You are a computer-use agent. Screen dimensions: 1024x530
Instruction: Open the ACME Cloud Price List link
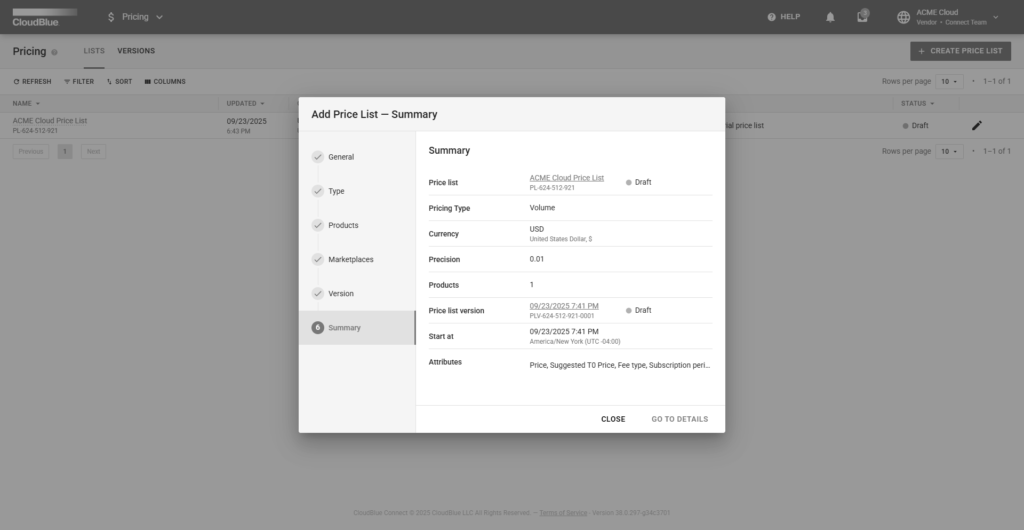point(566,178)
